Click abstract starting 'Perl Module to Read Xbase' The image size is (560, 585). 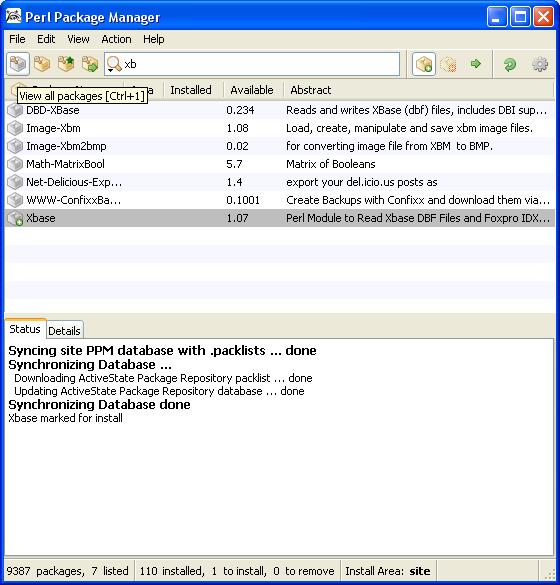(418, 218)
